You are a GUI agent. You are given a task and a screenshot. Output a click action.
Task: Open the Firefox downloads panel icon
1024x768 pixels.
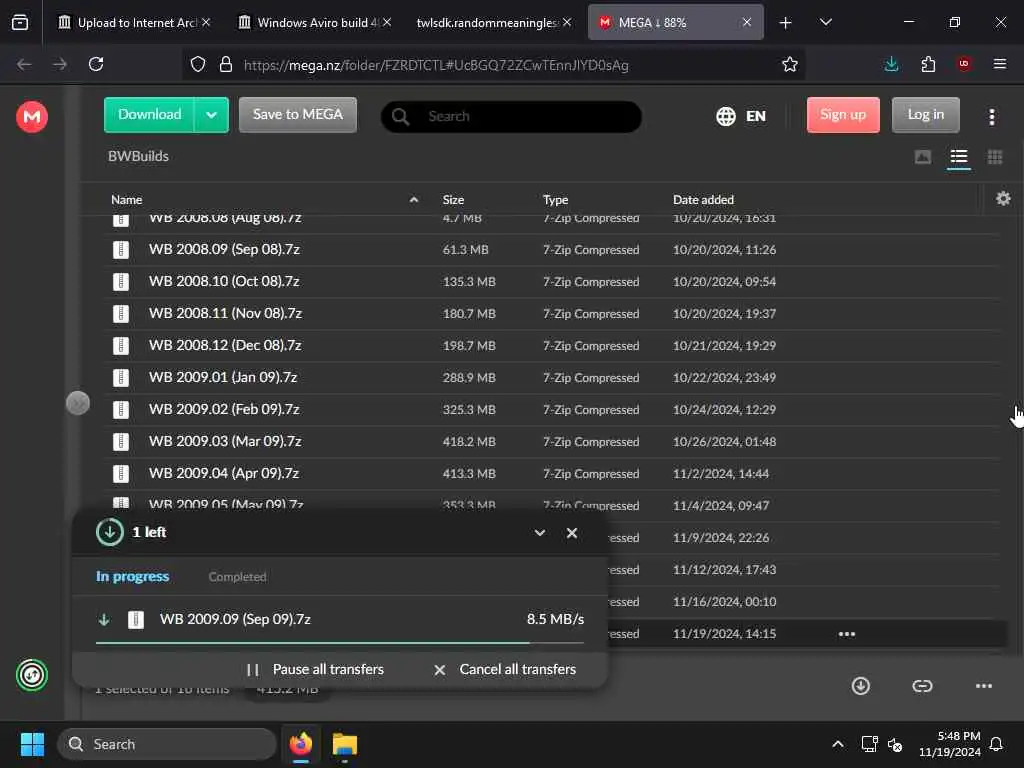coord(891,64)
